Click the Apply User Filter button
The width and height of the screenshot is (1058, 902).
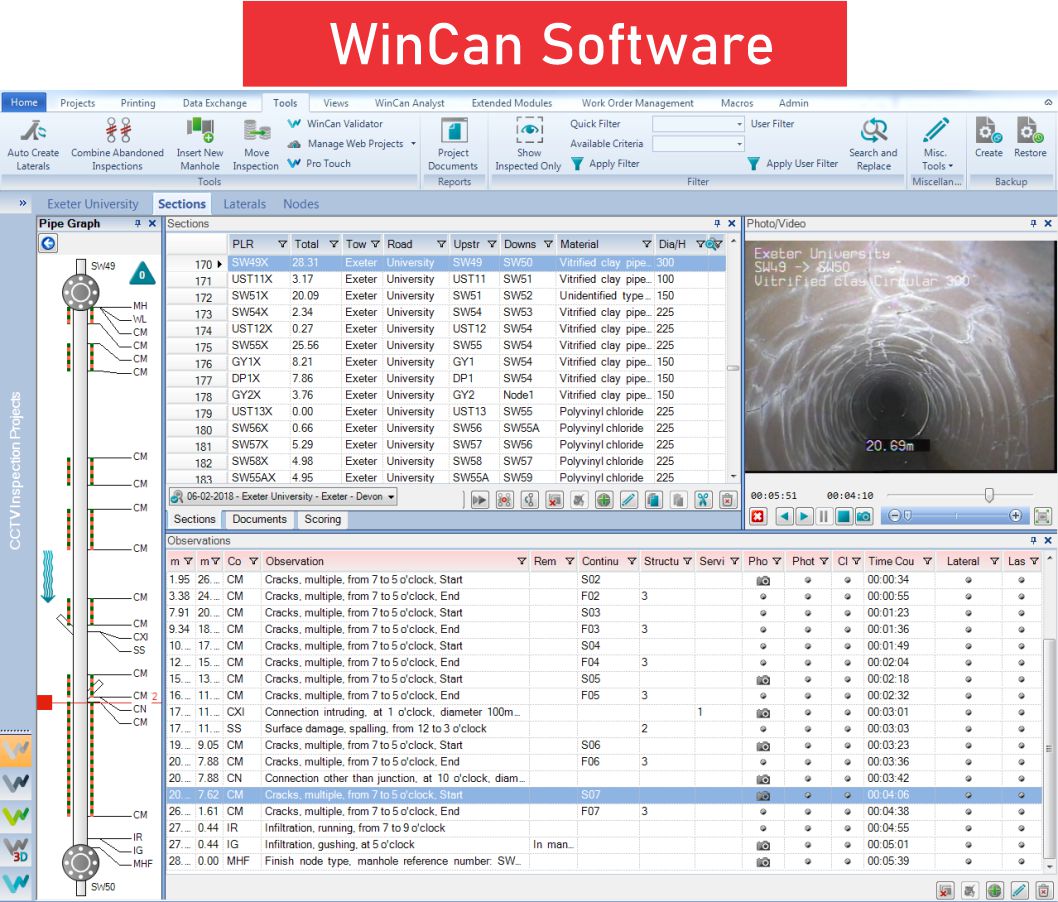(793, 164)
